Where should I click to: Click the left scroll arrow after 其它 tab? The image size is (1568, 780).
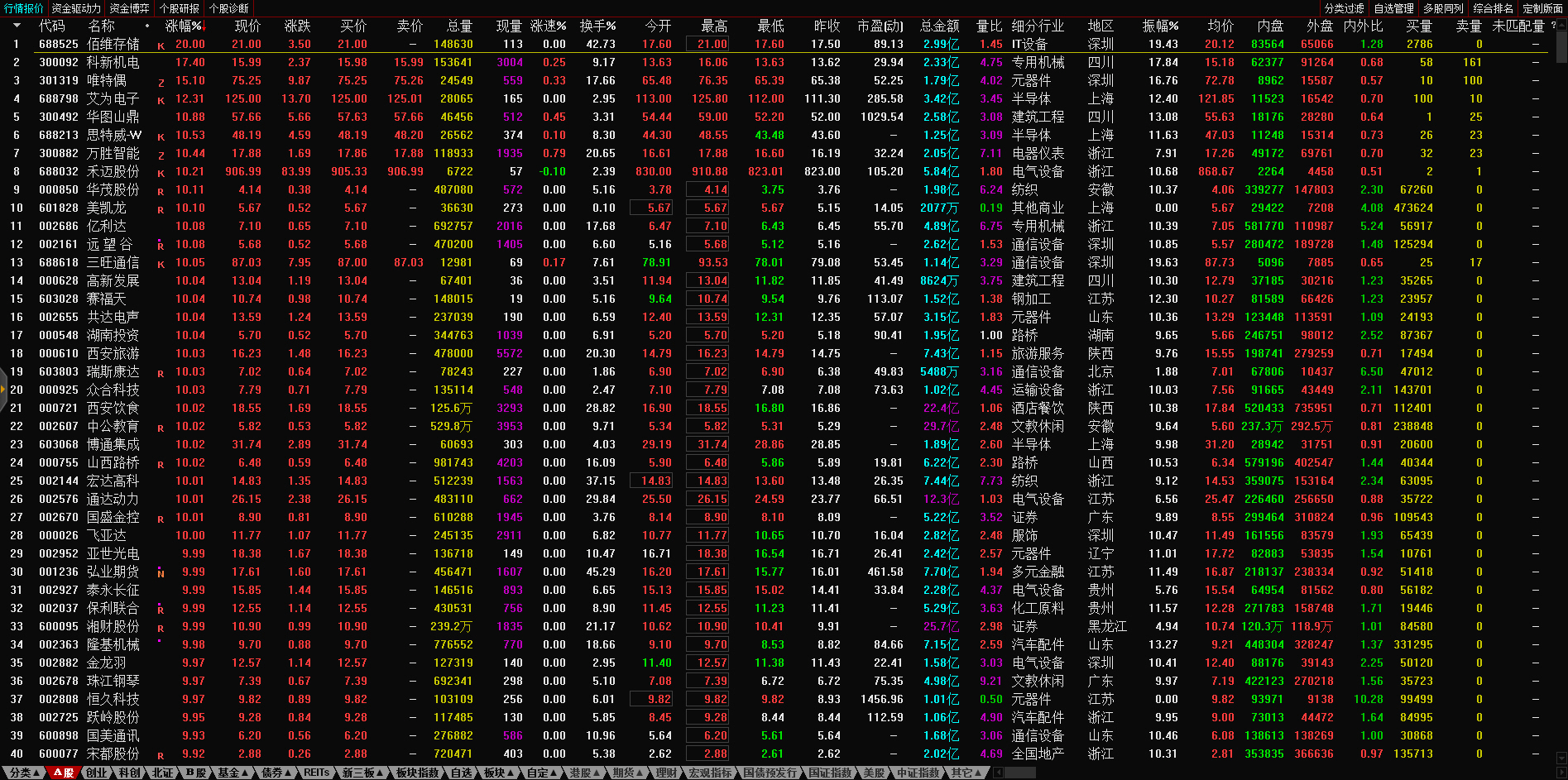pos(998,773)
